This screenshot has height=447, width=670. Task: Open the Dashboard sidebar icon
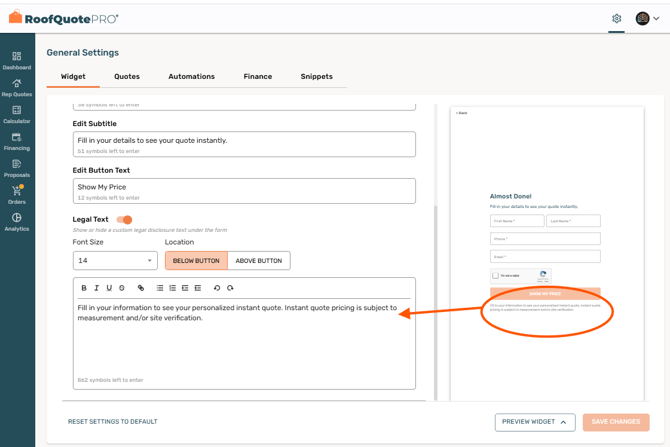click(17, 60)
